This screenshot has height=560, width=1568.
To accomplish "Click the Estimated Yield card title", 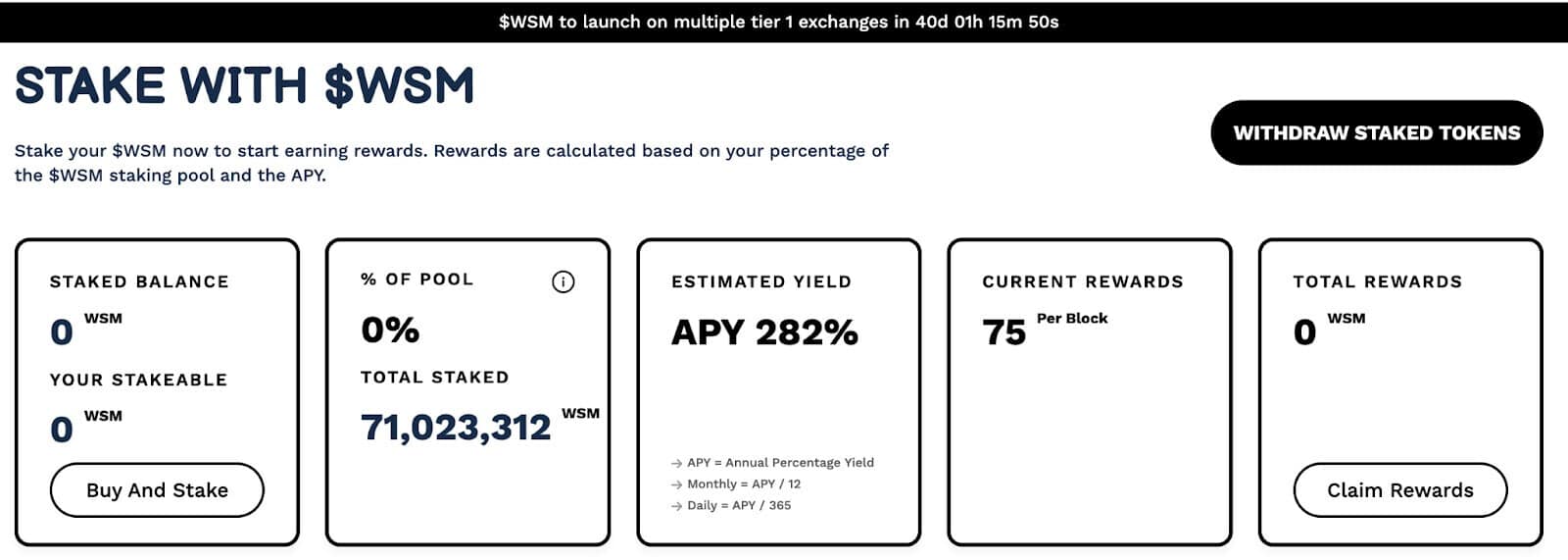I will [761, 281].
